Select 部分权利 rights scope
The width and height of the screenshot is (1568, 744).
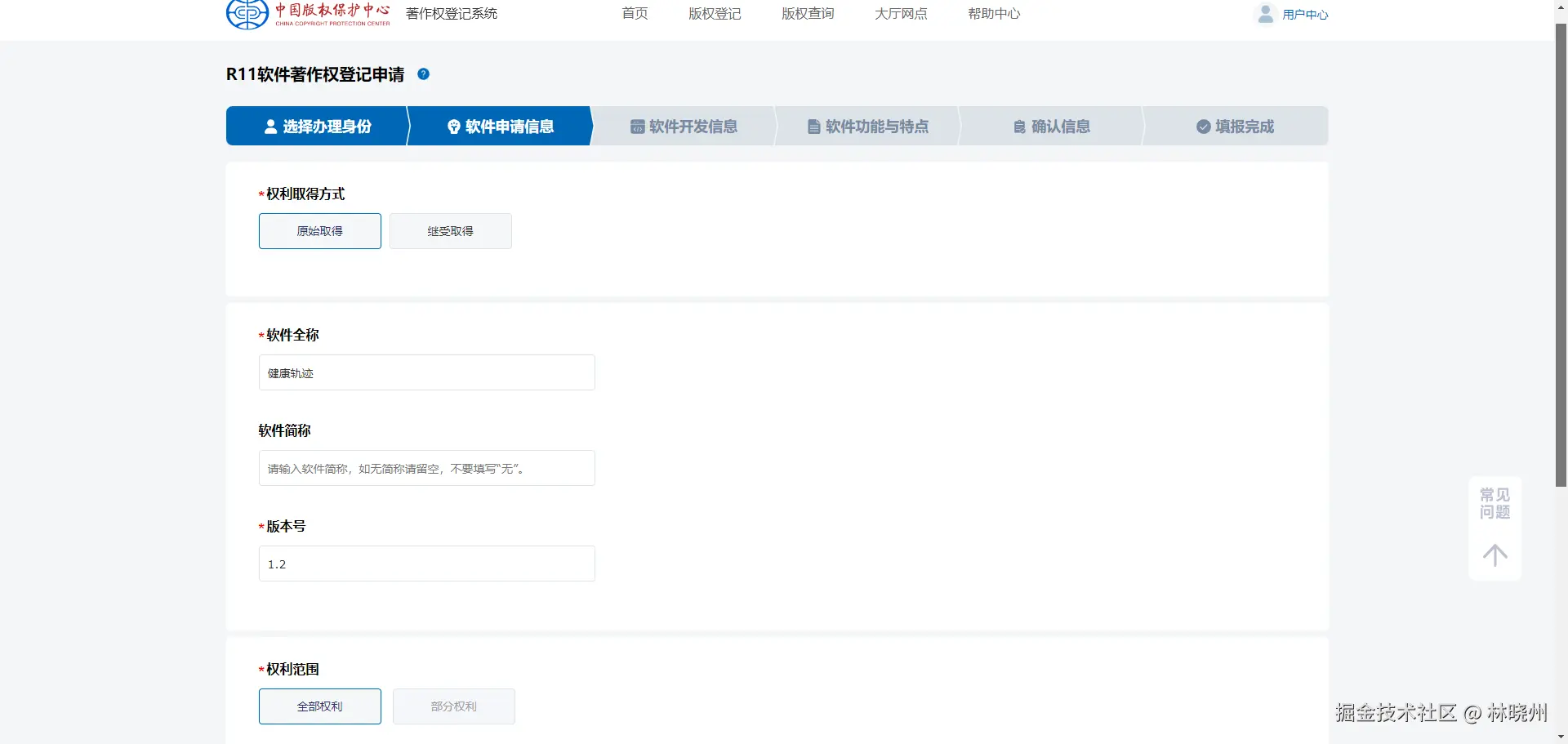tap(454, 706)
